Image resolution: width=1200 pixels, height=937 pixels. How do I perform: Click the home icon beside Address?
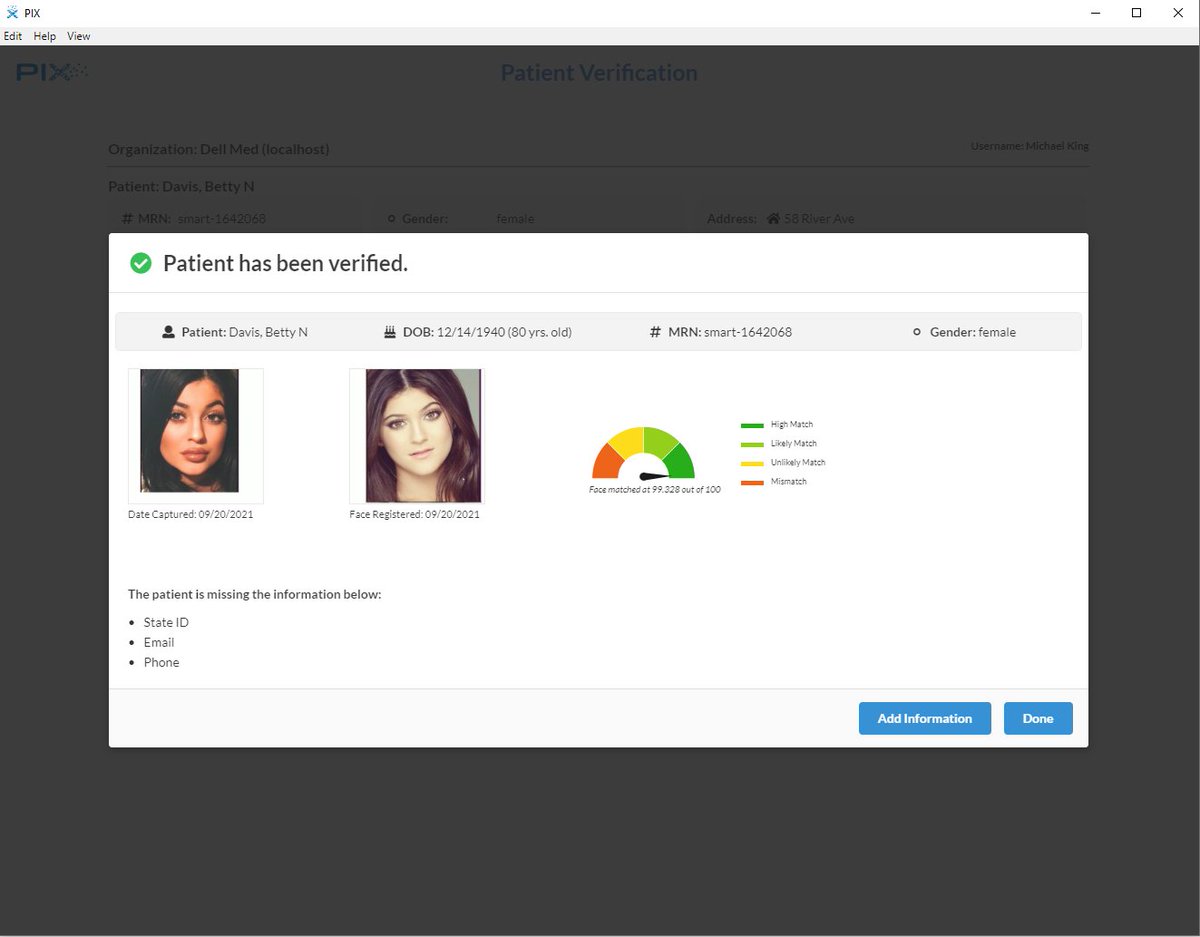(773, 218)
